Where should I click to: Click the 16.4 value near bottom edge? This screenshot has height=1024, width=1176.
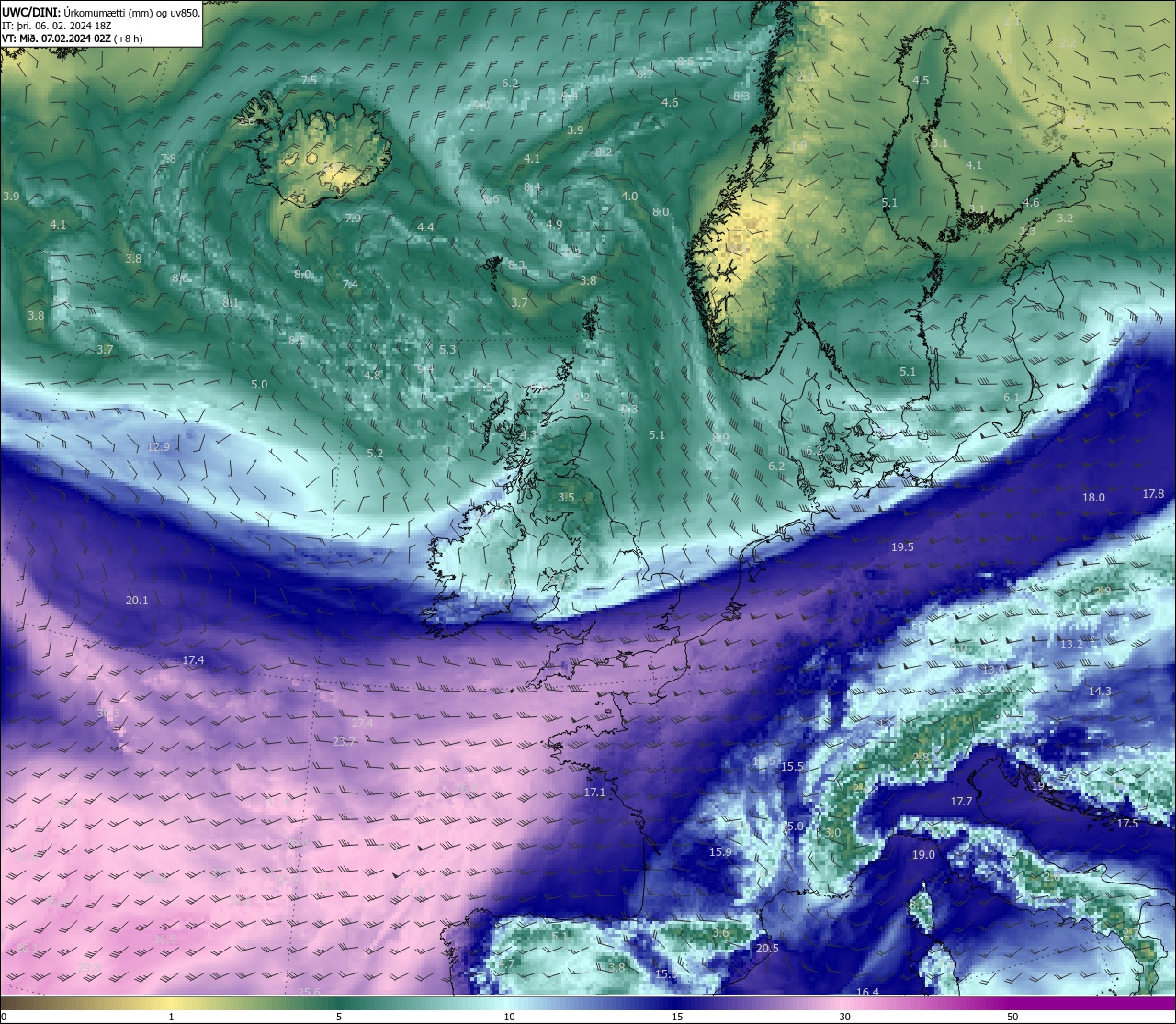(x=867, y=992)
